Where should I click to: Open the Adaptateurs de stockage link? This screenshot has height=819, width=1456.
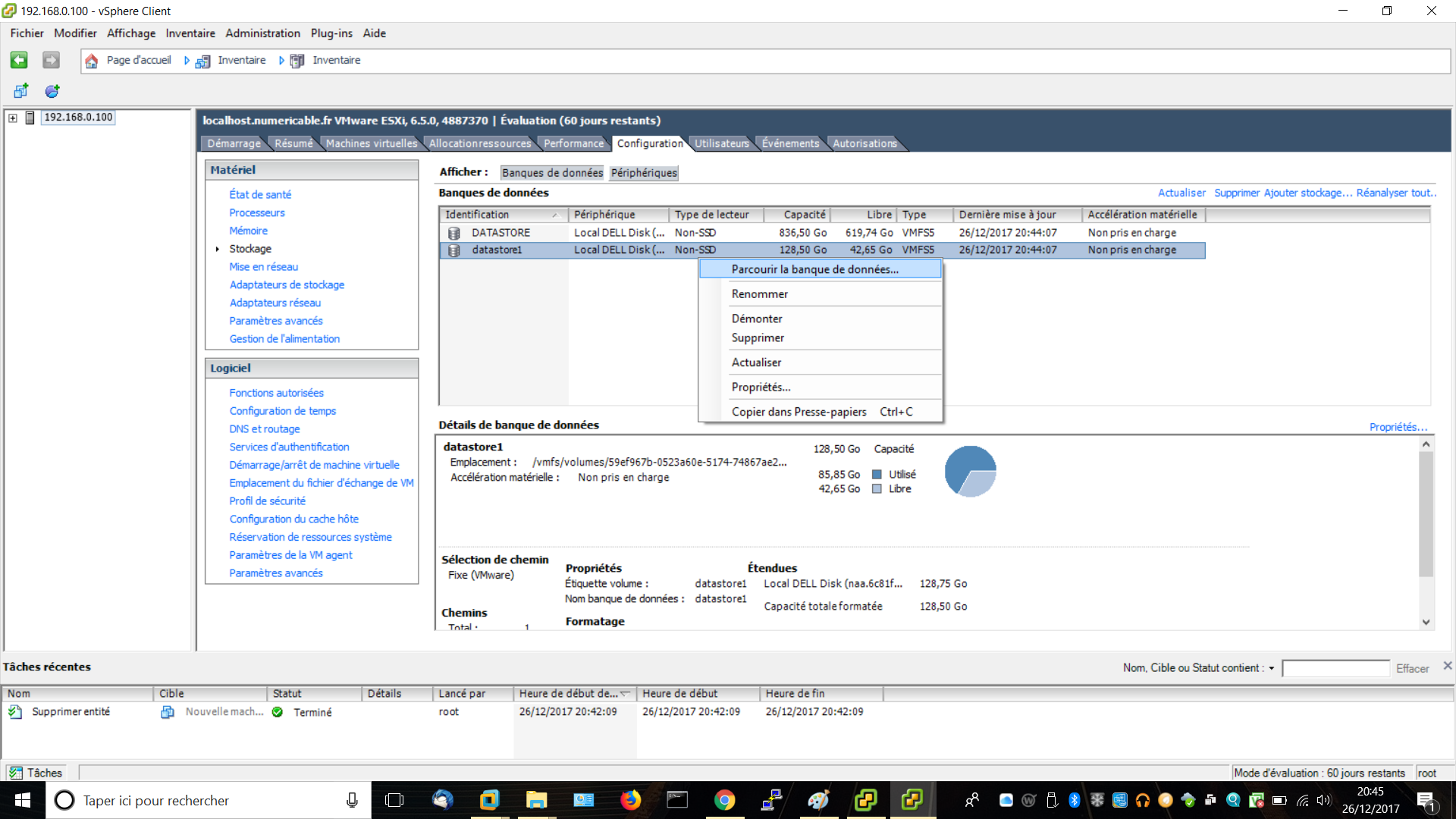pyautogui.click(x=287, y=285)
